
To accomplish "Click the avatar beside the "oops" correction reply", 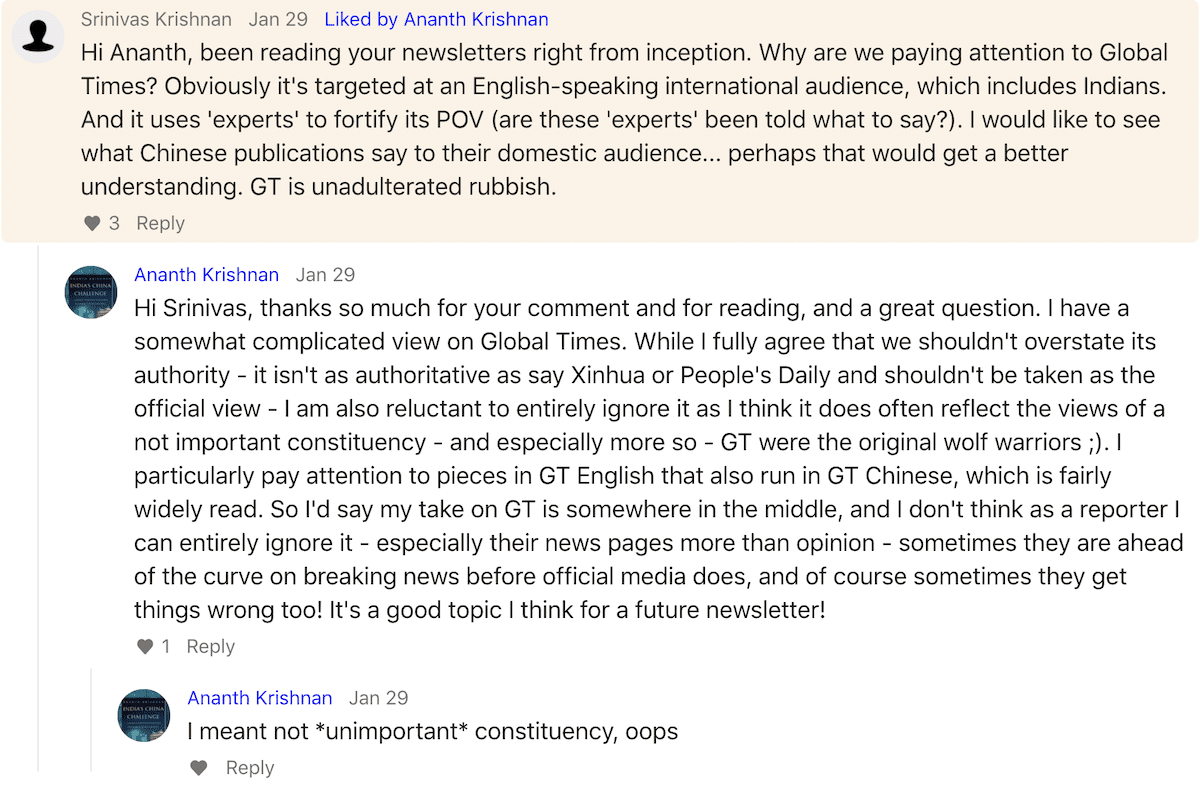I will 144,715.
